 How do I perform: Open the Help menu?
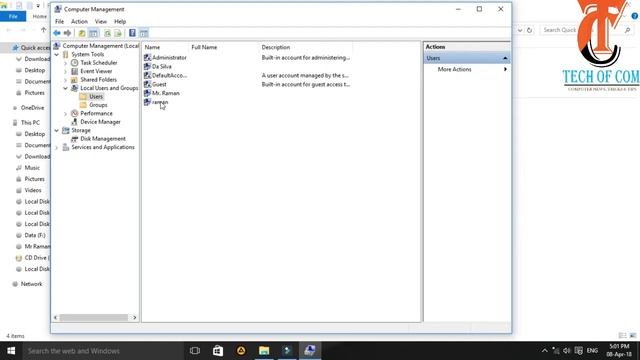[x=120, y=22]
